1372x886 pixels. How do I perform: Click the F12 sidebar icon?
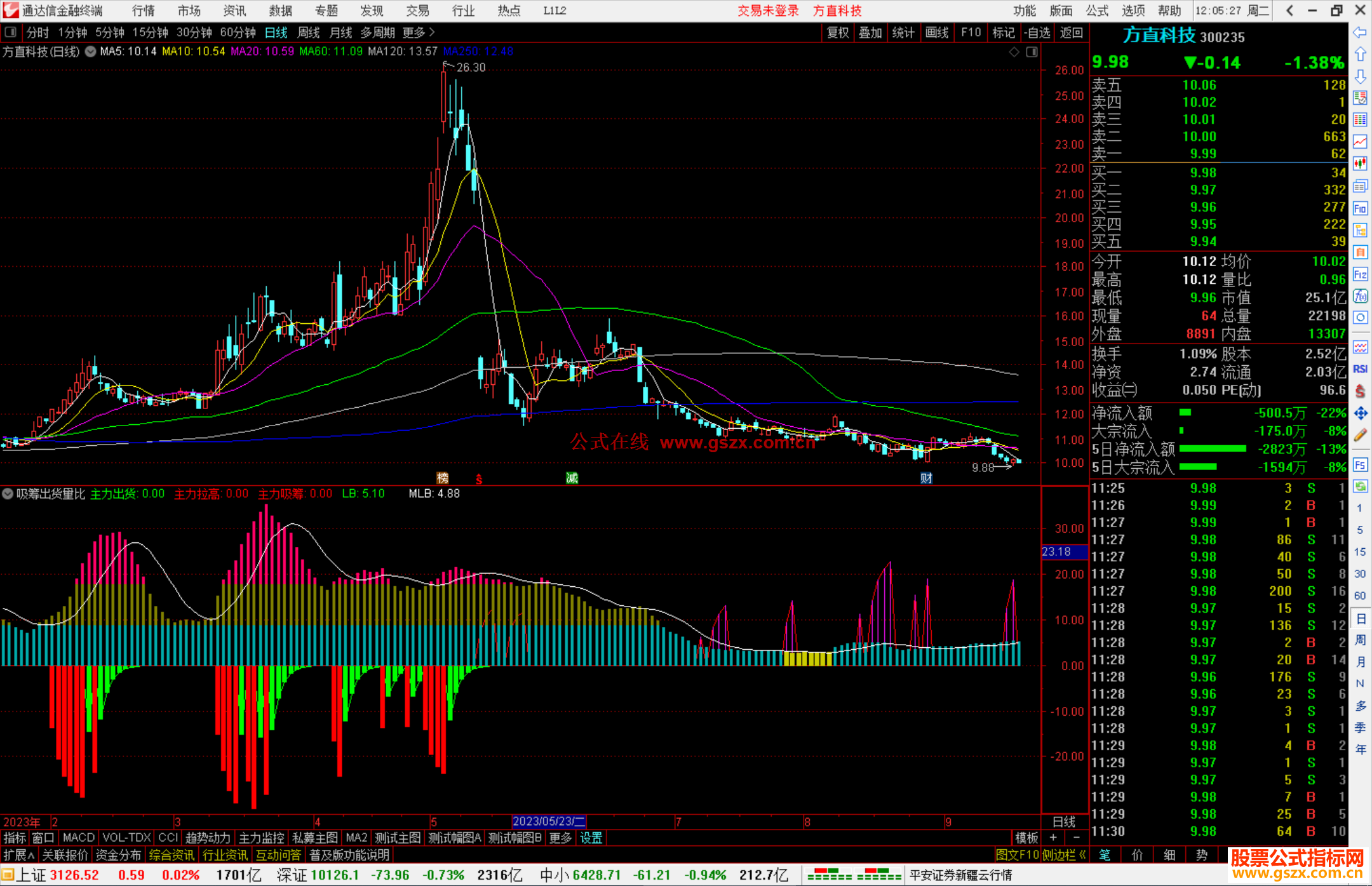[x=1360, y=274]
